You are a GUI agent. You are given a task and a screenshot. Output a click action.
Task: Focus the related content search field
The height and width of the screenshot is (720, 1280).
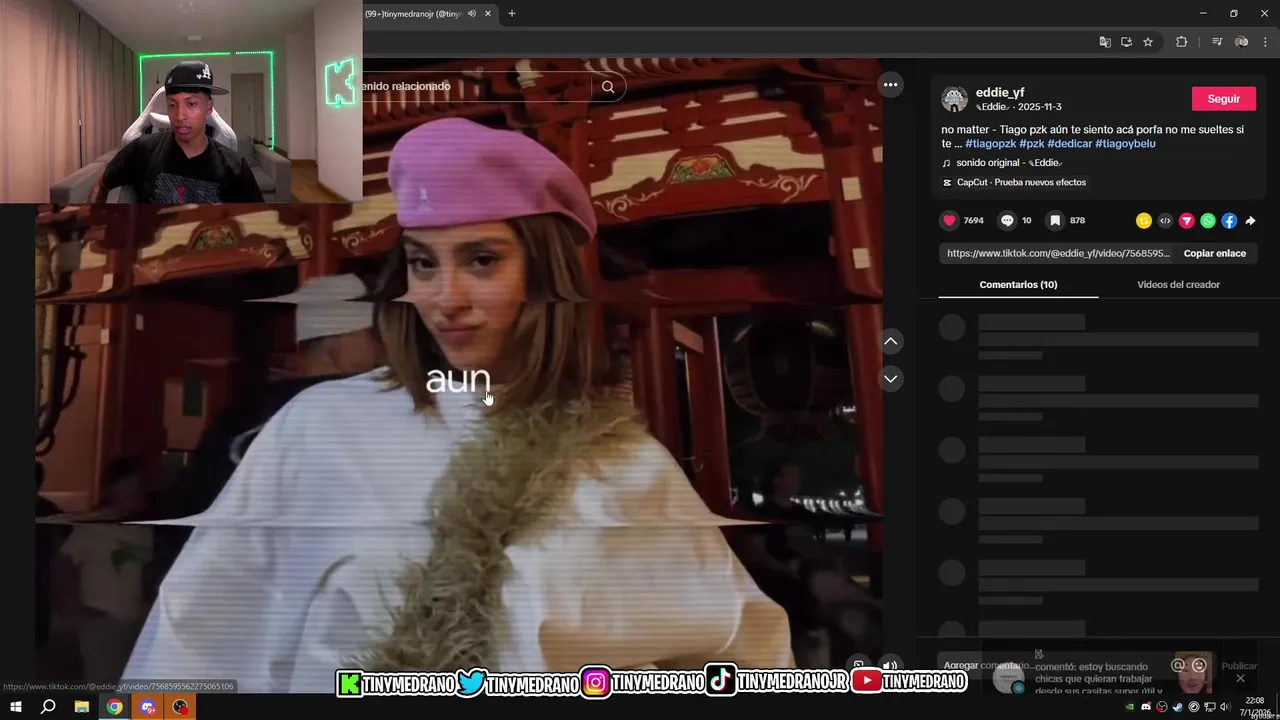tap(475, 87)
